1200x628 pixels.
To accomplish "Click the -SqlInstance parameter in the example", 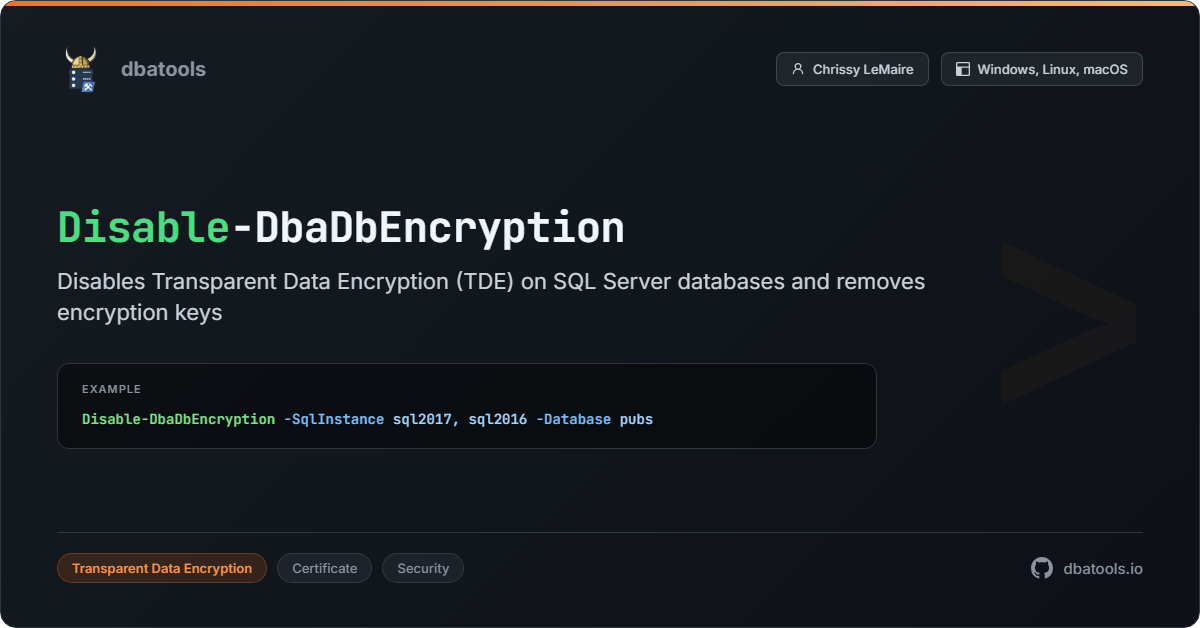I will pyautogui.click(x=333, y=419).
